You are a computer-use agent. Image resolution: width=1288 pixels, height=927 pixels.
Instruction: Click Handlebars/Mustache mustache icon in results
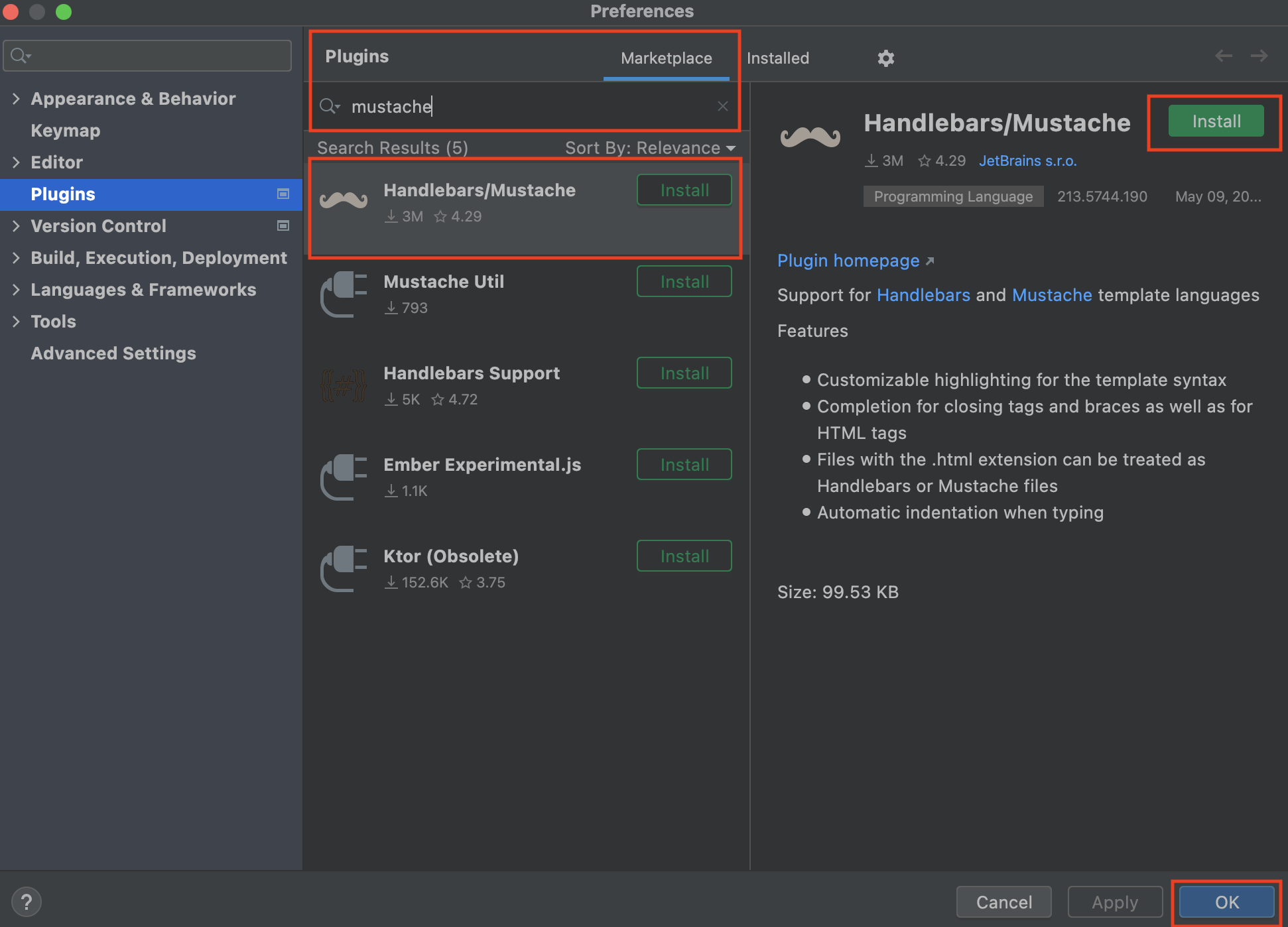tap(344, 200)
